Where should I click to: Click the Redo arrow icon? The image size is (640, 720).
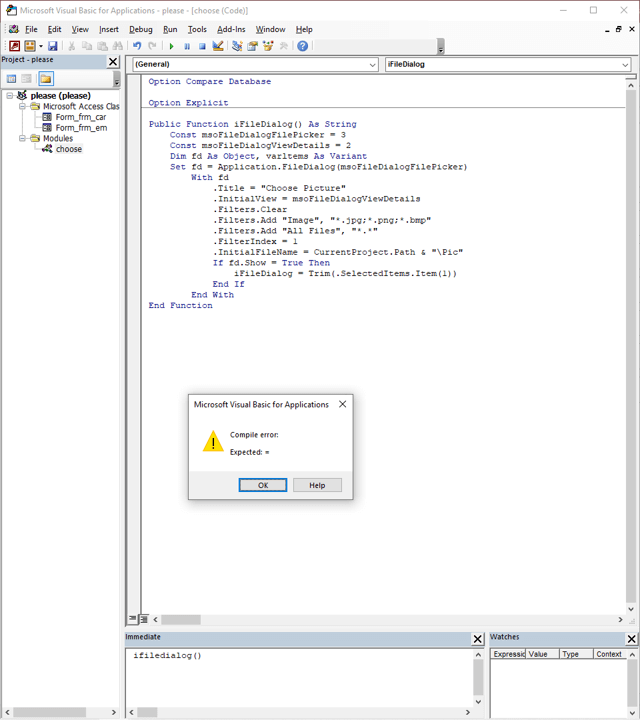pyautogui.click(x=152, y=46)
